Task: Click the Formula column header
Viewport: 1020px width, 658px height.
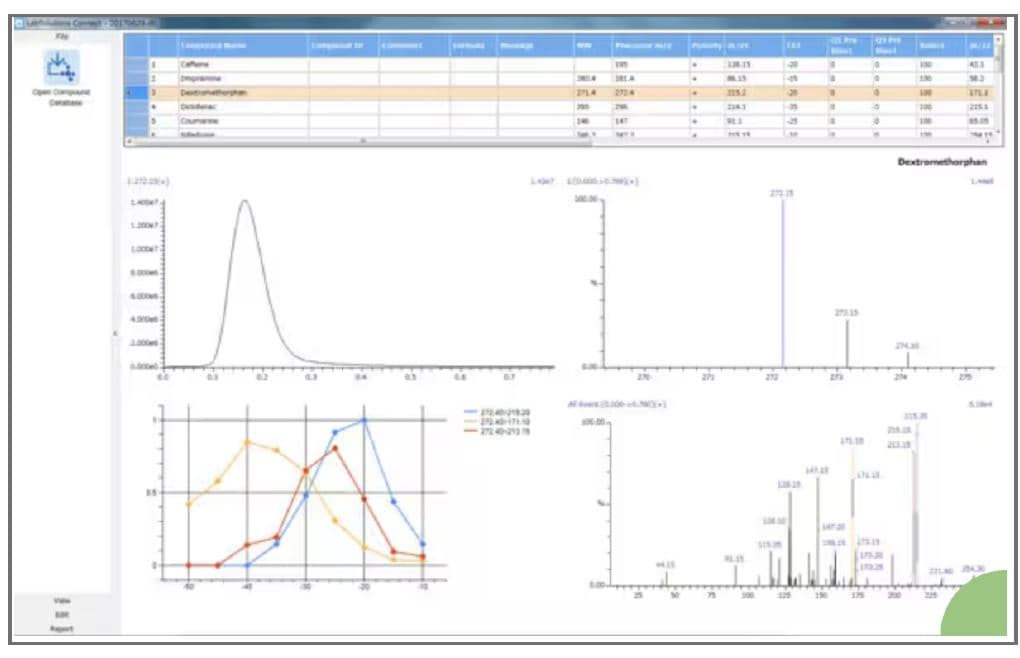Action: coord(474,46)
